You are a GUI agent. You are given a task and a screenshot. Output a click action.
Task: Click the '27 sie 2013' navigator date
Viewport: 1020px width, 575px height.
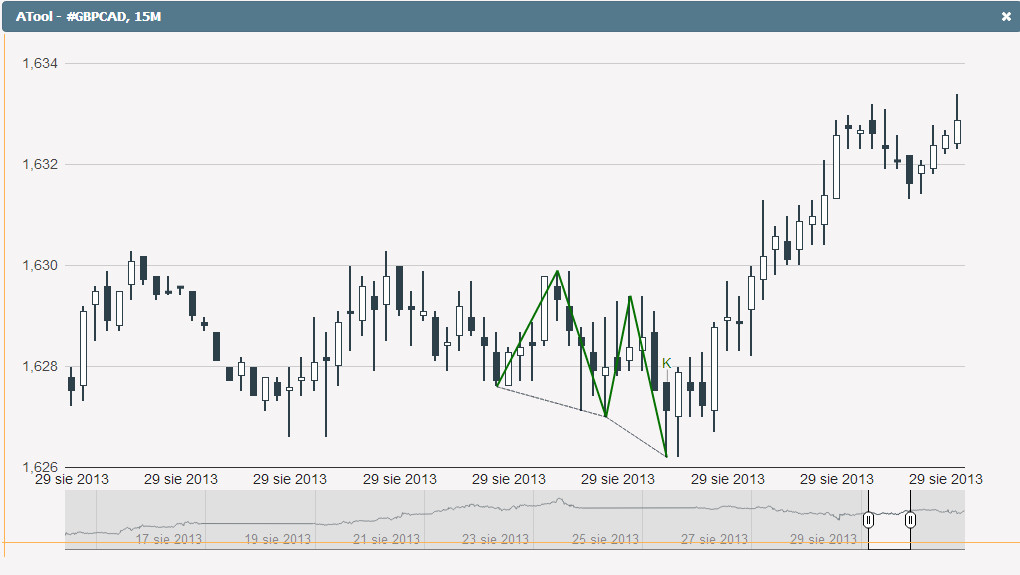tap(714, 539)
